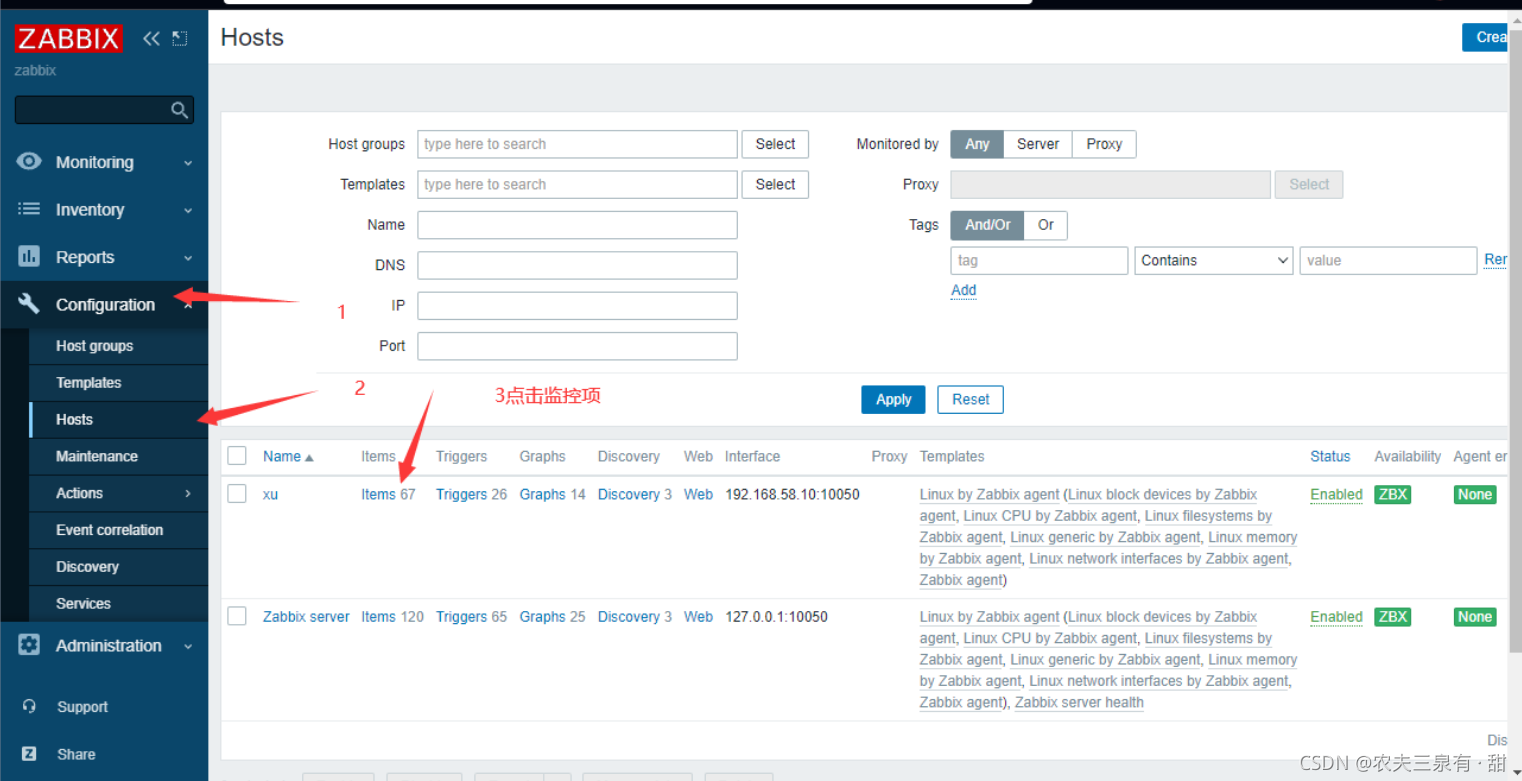Viewport: 1522px width, 781px height.
Task: Click None encryption badge for xu
Action: click(x=1474, y=494)
